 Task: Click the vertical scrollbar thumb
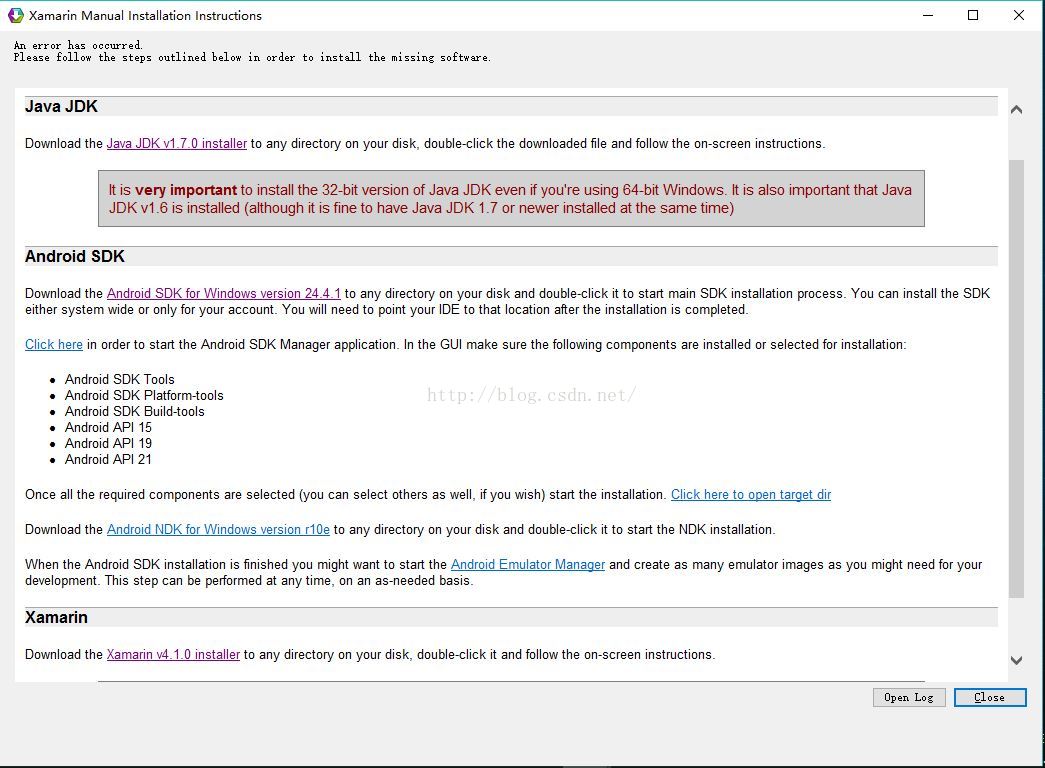tap(1016, 379)
